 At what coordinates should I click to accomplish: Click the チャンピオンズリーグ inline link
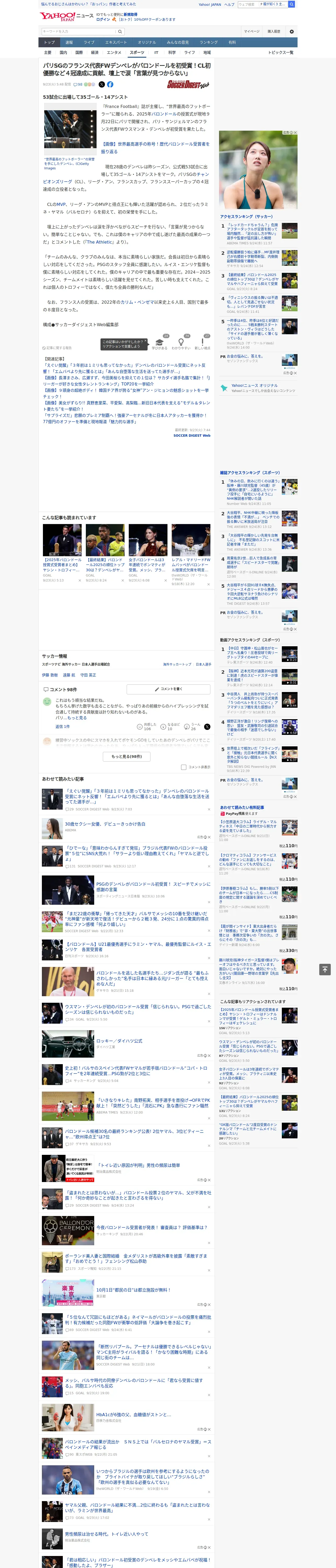point(126,178)
